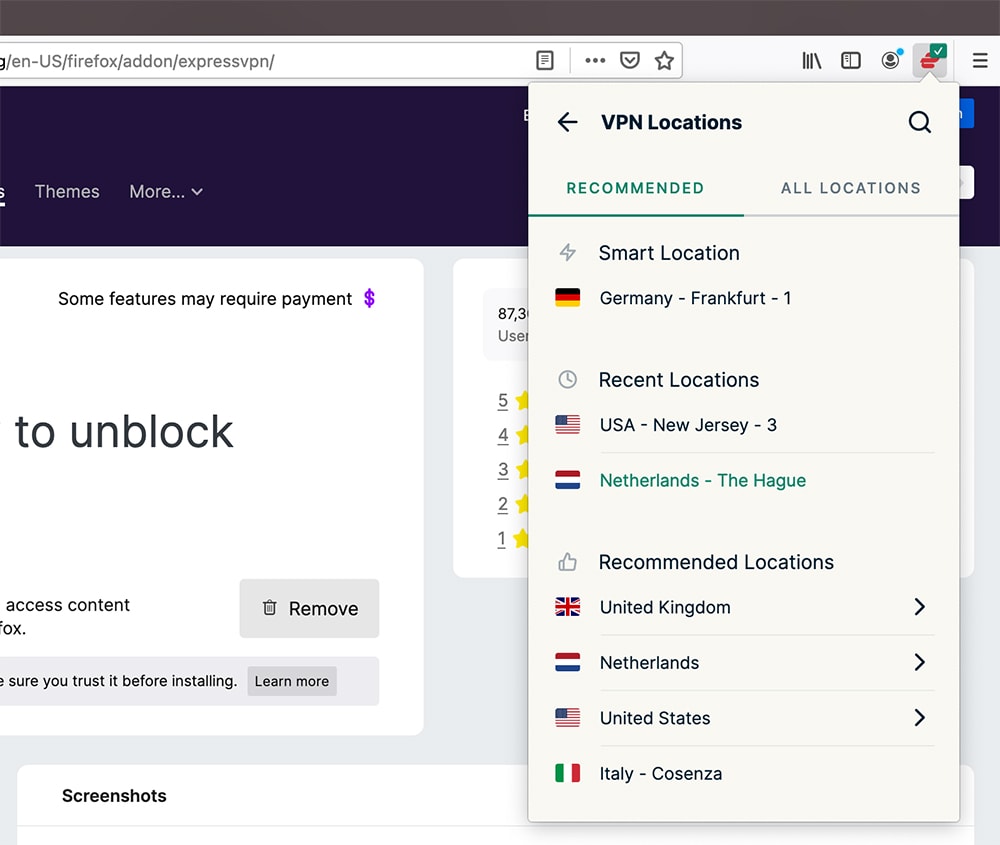Viewport: 1000px width, 845px height.
Task: Open the 4-star reviews link
Action: tap(503, 435)
